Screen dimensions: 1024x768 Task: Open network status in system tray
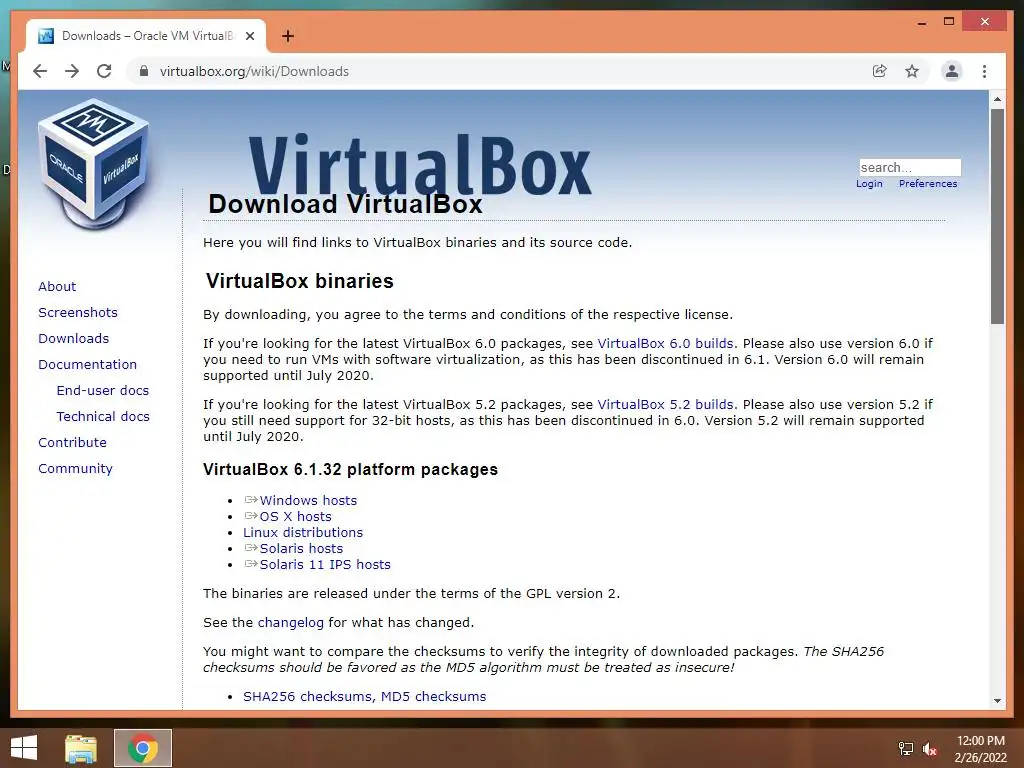coord(906,749)
